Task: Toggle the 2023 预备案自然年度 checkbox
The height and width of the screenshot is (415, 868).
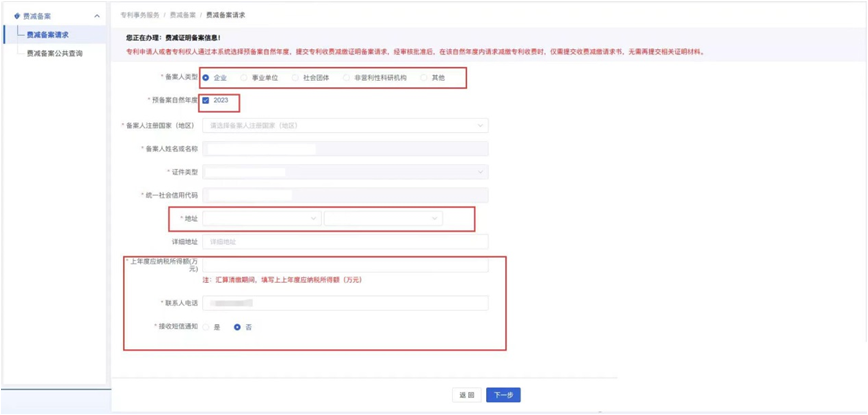Action: (206, 100)
